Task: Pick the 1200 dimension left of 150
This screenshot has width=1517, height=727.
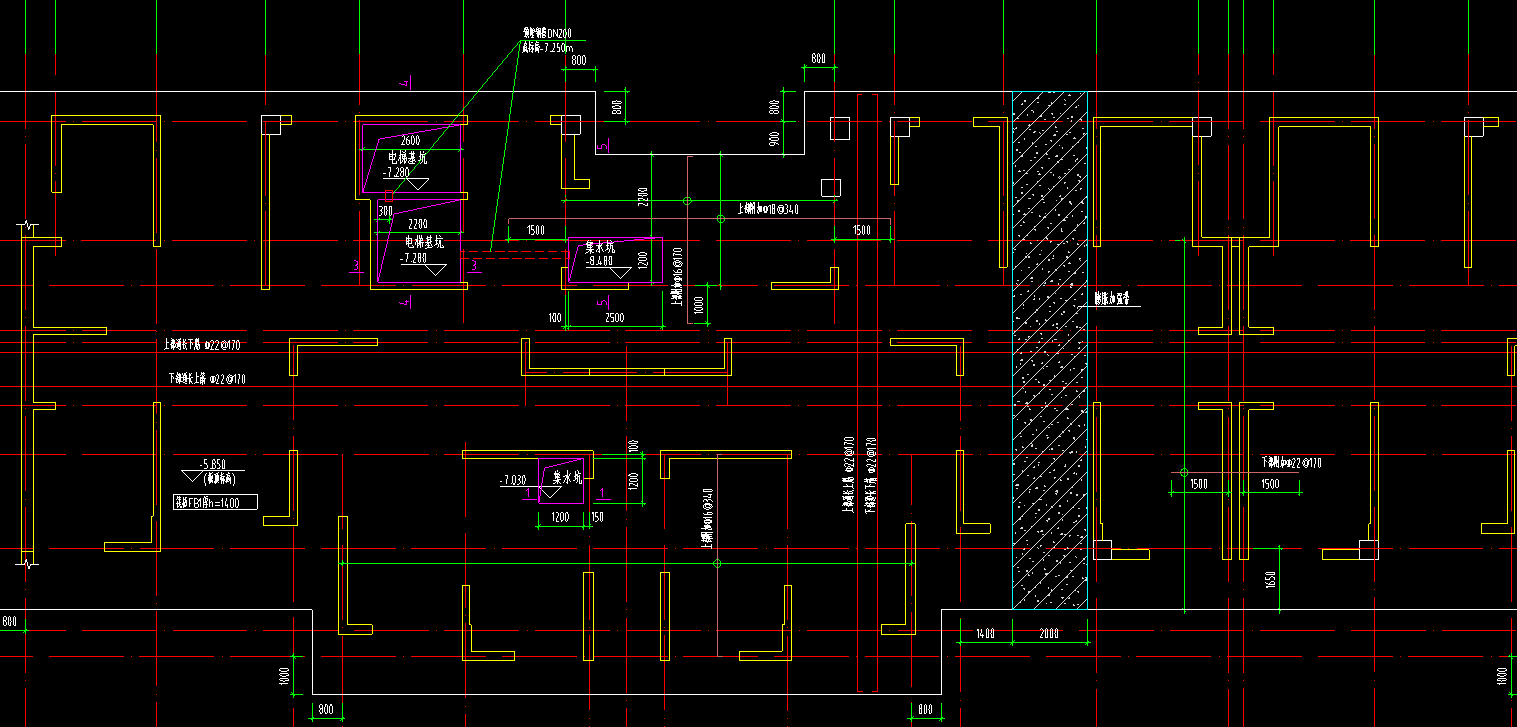Action: pyautogui.click(x=560, y=518)
